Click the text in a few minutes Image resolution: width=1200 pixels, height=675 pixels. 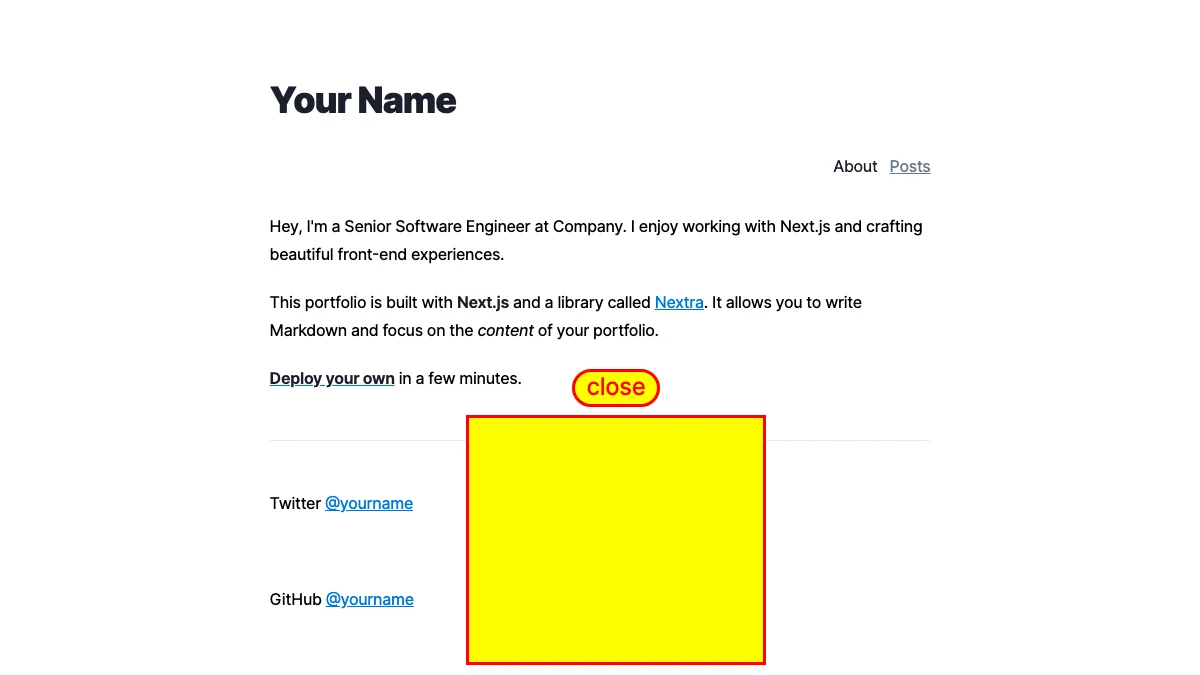tap(460, 378)
